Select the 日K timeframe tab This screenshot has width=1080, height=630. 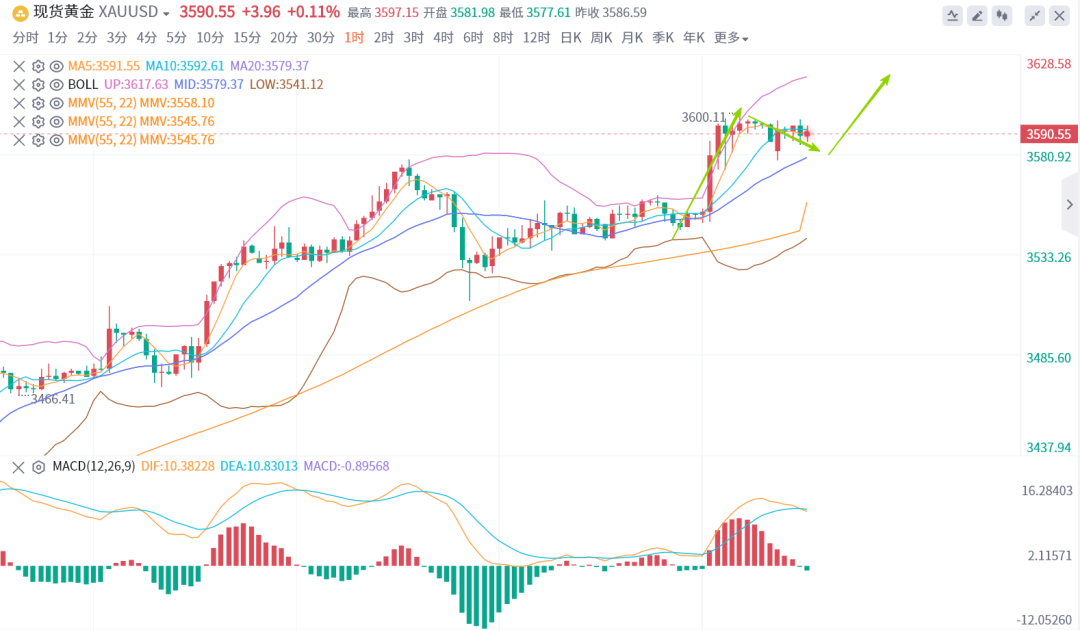(x=570, y=38)
